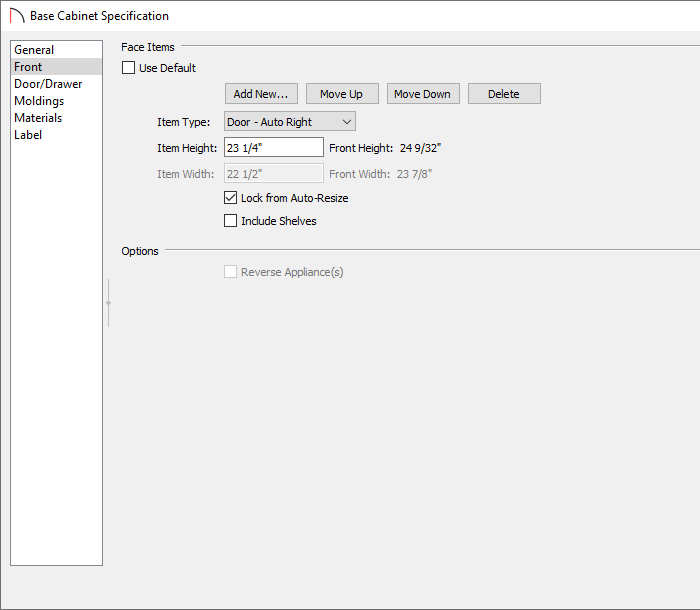The width and height of the screenshot is (700, 610).
Task: Click the Move Up button
Action: [x=342, y=94]
